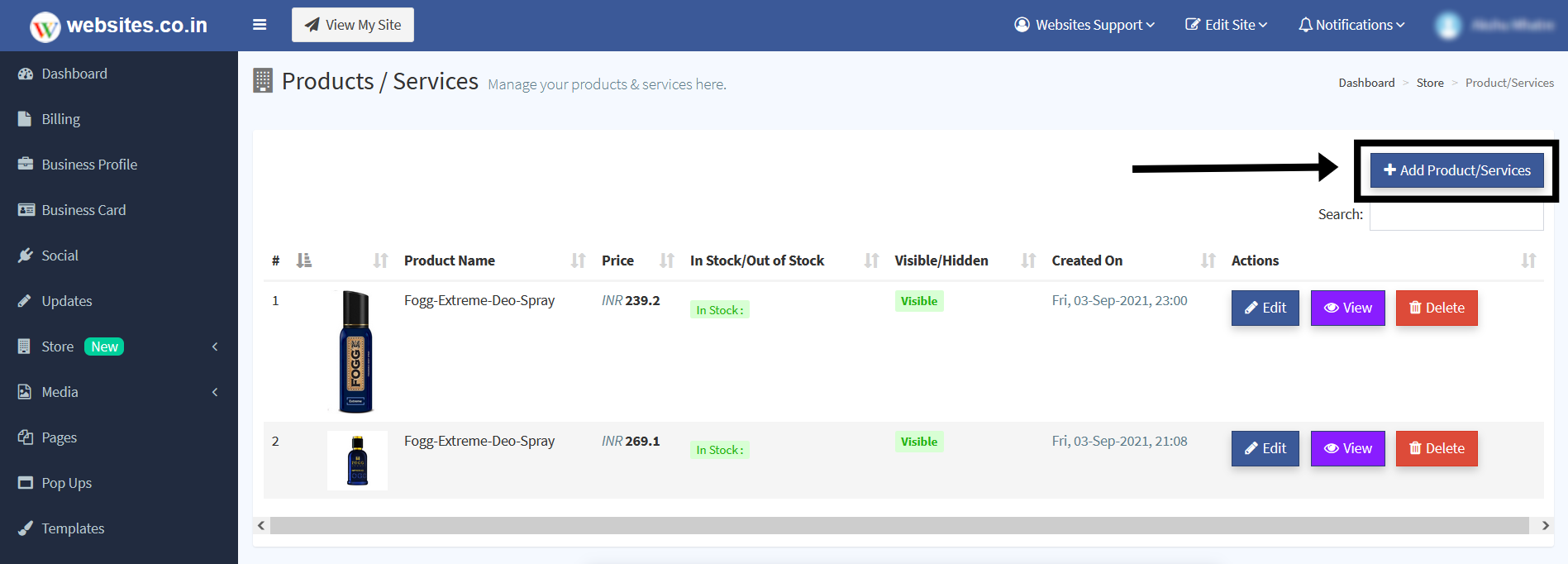Click In Stock badge on row 1
Image resolution: width=1568 pixels, height=564 pixels.
click(720, 310)
